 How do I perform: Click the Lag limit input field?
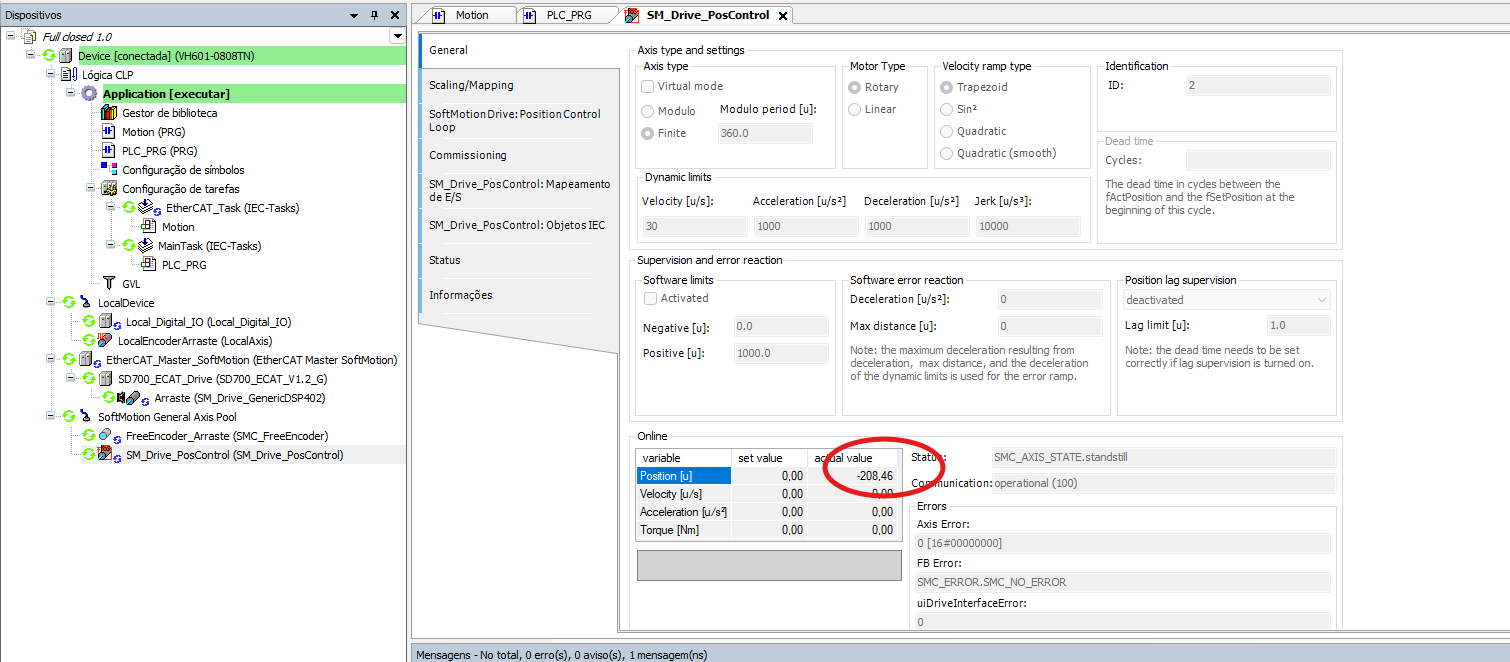pos(1297,325)
